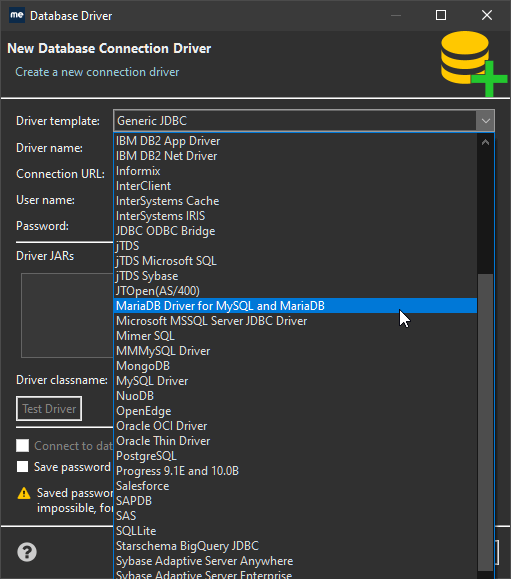Choose Sybase Adaptive Server Anywhere
The width and height of the screenshot is (511, 579).
(x=295, y=561)
